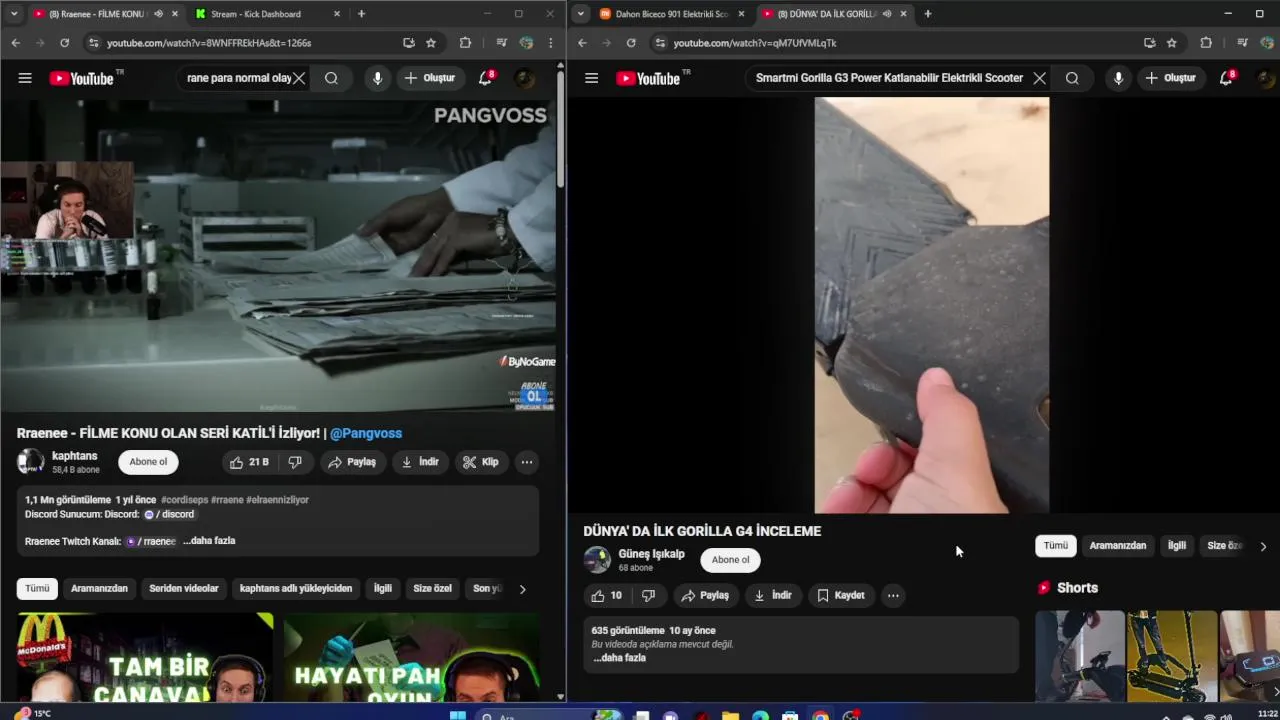Like the Gorilla G4 video (10)
The image size is (1280, 720).
tap(607, 595)
